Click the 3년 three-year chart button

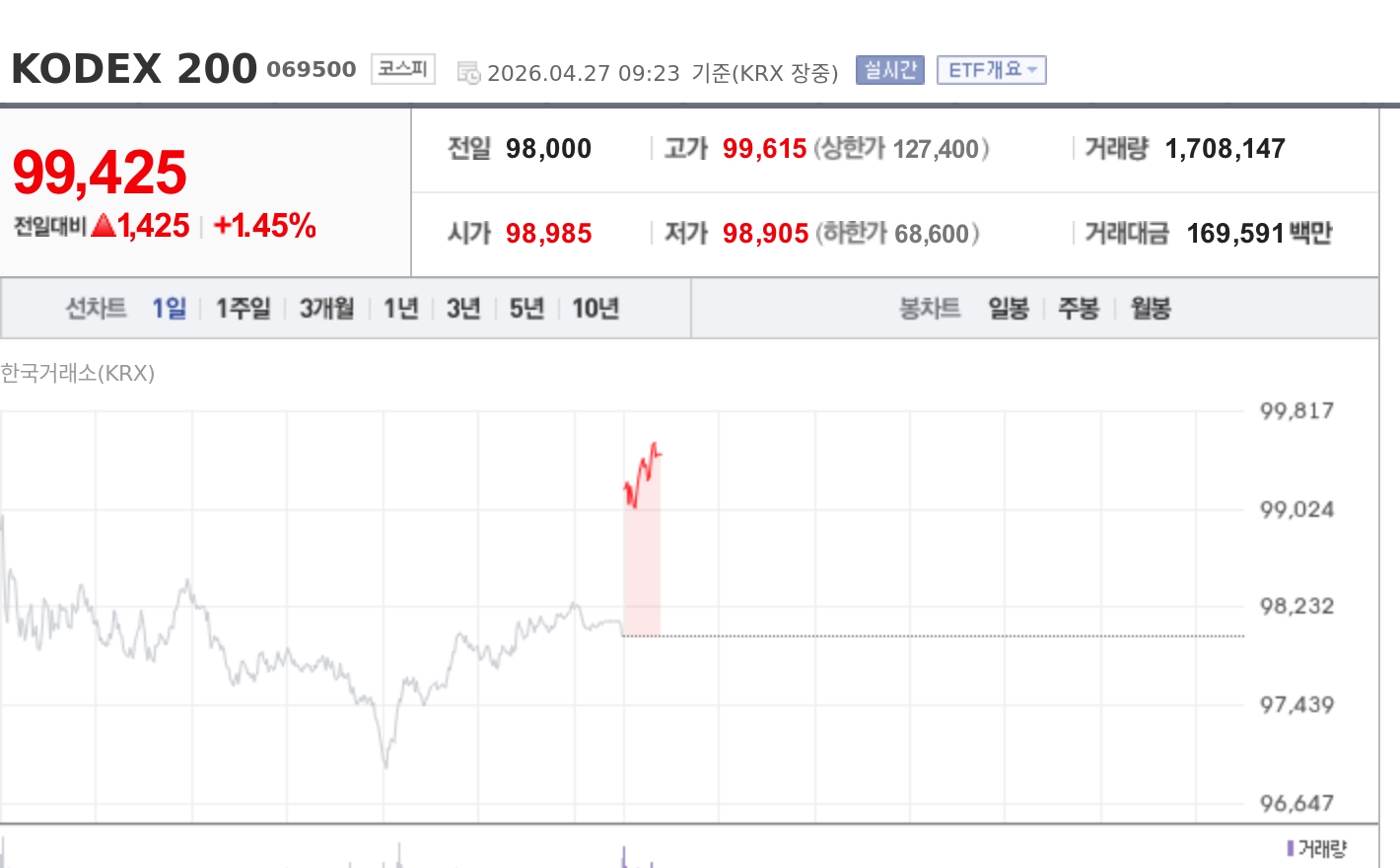click(461, 308)
